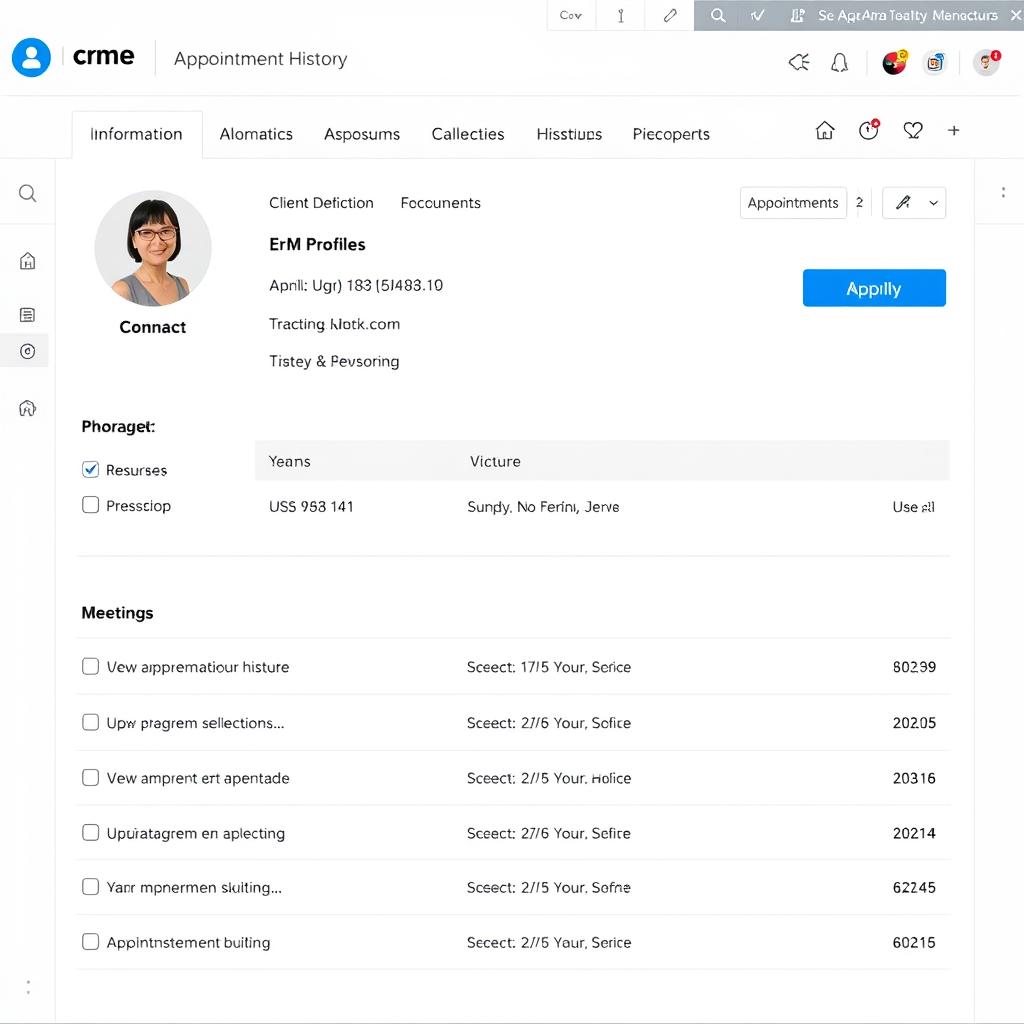Switch to the Piecoperts tab
This screenshot has height=1024, width=1024.
pyautogui.click(x=671, y=134)
